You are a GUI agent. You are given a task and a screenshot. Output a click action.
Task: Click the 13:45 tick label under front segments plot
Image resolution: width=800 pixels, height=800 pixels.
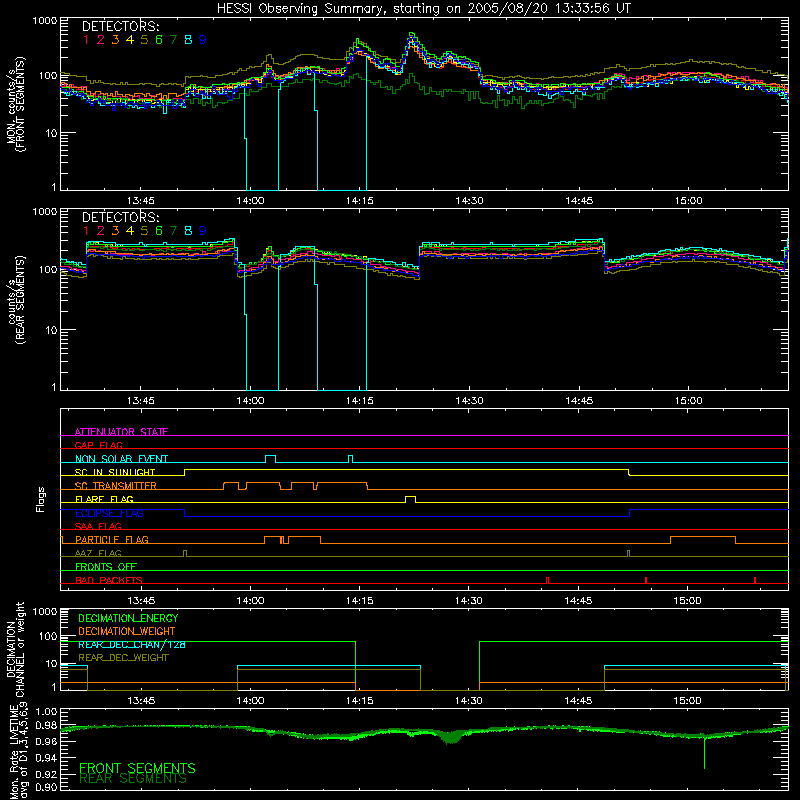click(x=141, y=201)
